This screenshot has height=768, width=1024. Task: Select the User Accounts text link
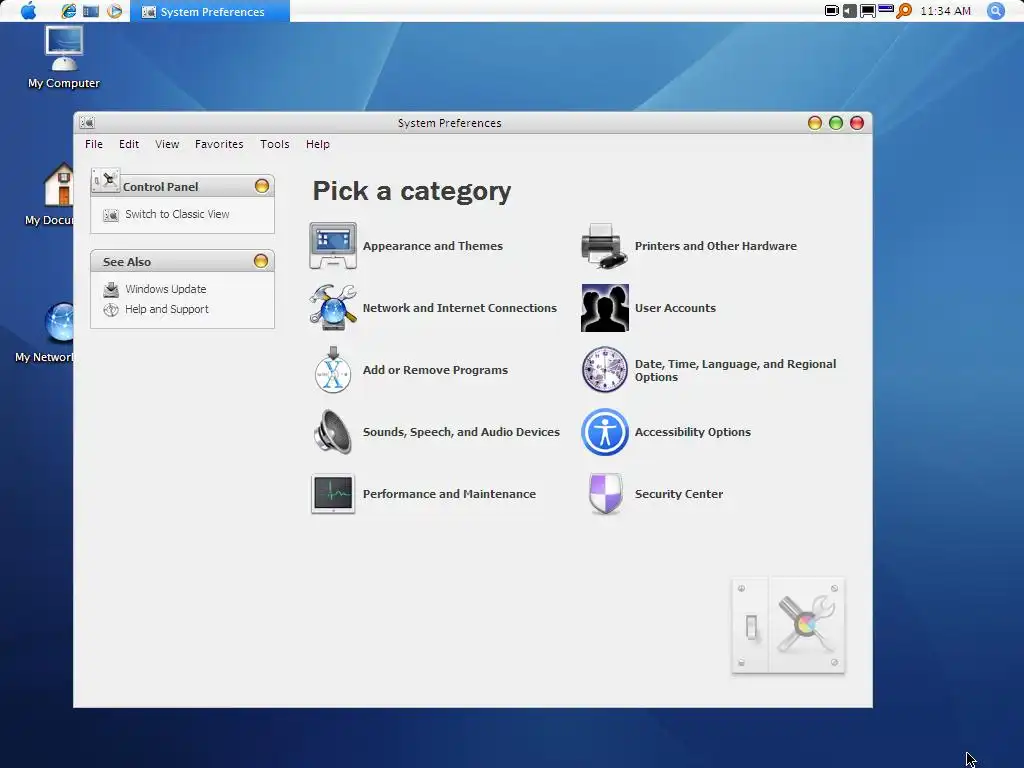click(x=675, y=308)
